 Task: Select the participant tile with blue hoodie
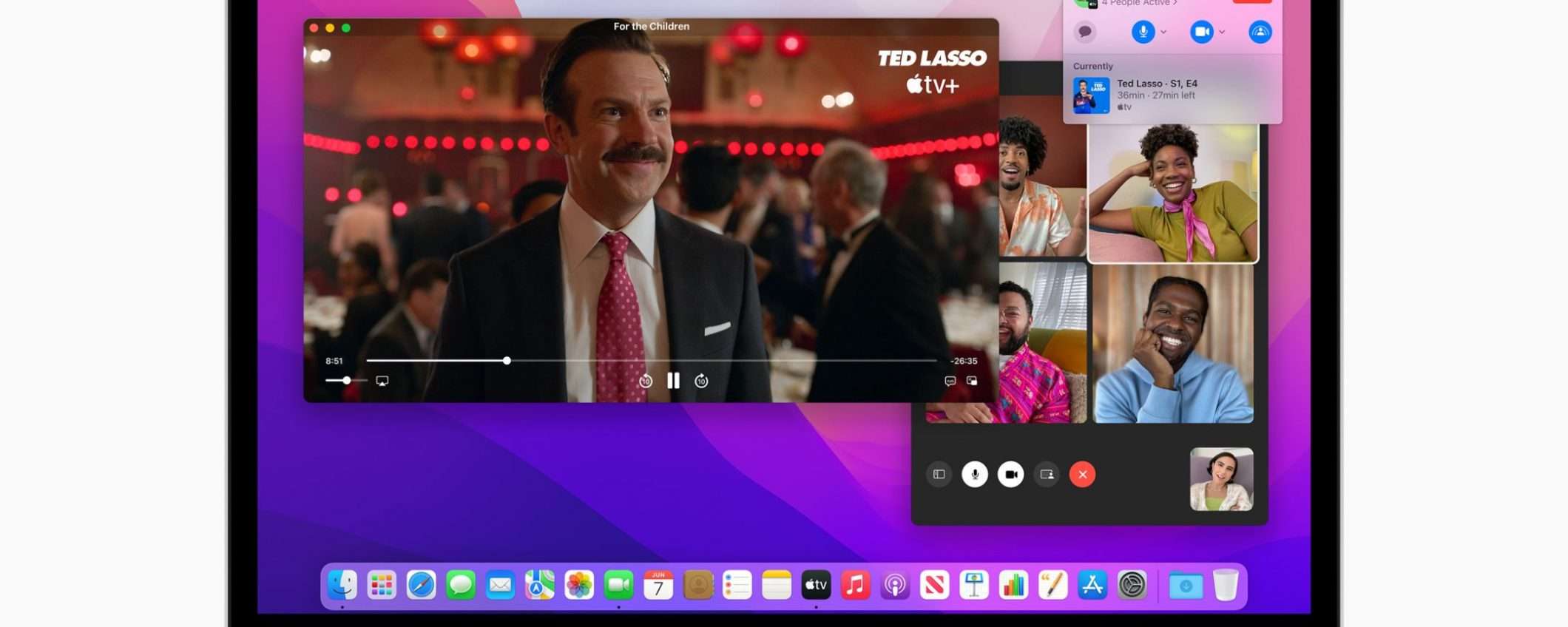[1174, 344]
